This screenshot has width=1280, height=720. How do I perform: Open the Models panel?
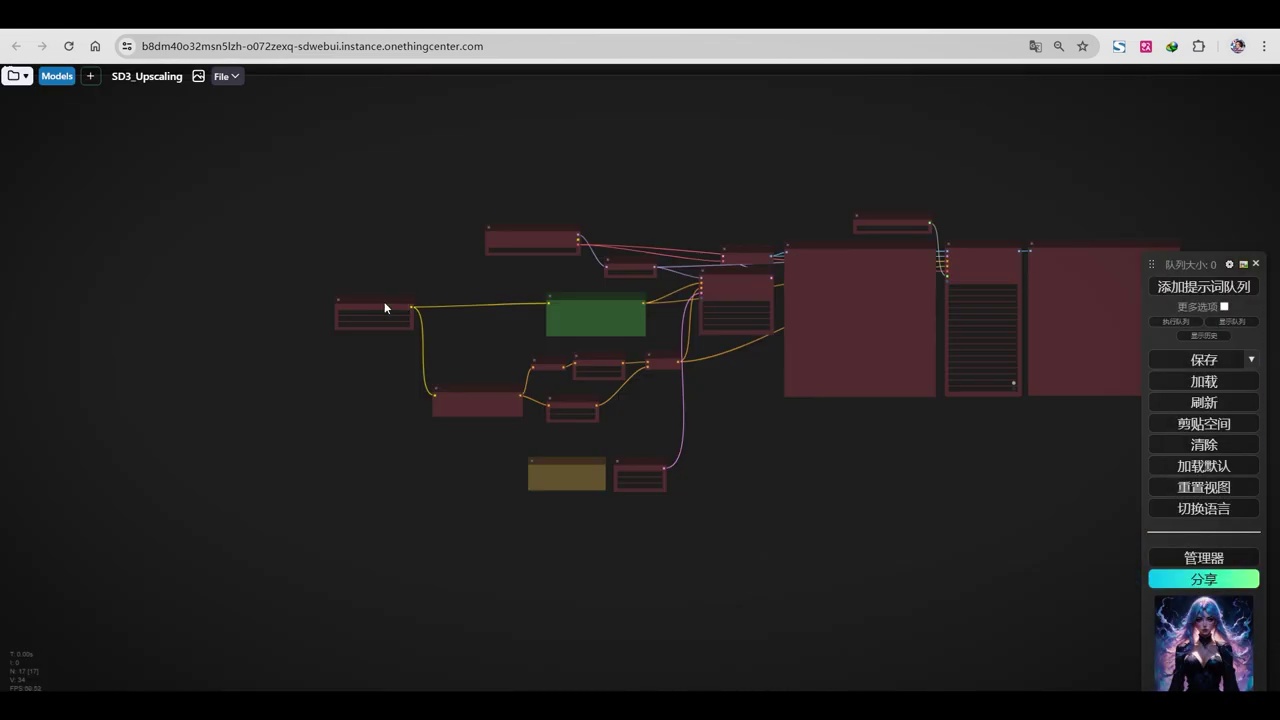pyautogui.click(x=57, y=76)
